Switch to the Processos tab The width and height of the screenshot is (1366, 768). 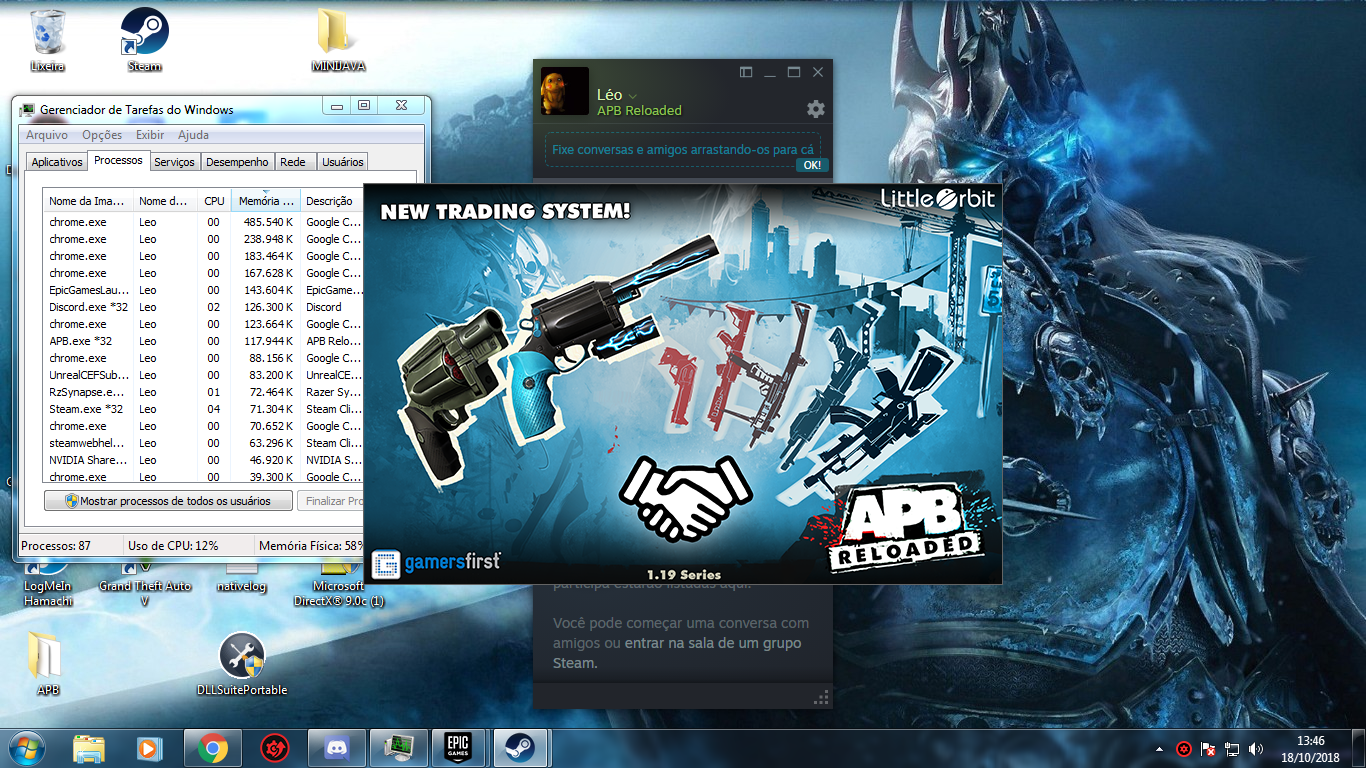point(118,160)
